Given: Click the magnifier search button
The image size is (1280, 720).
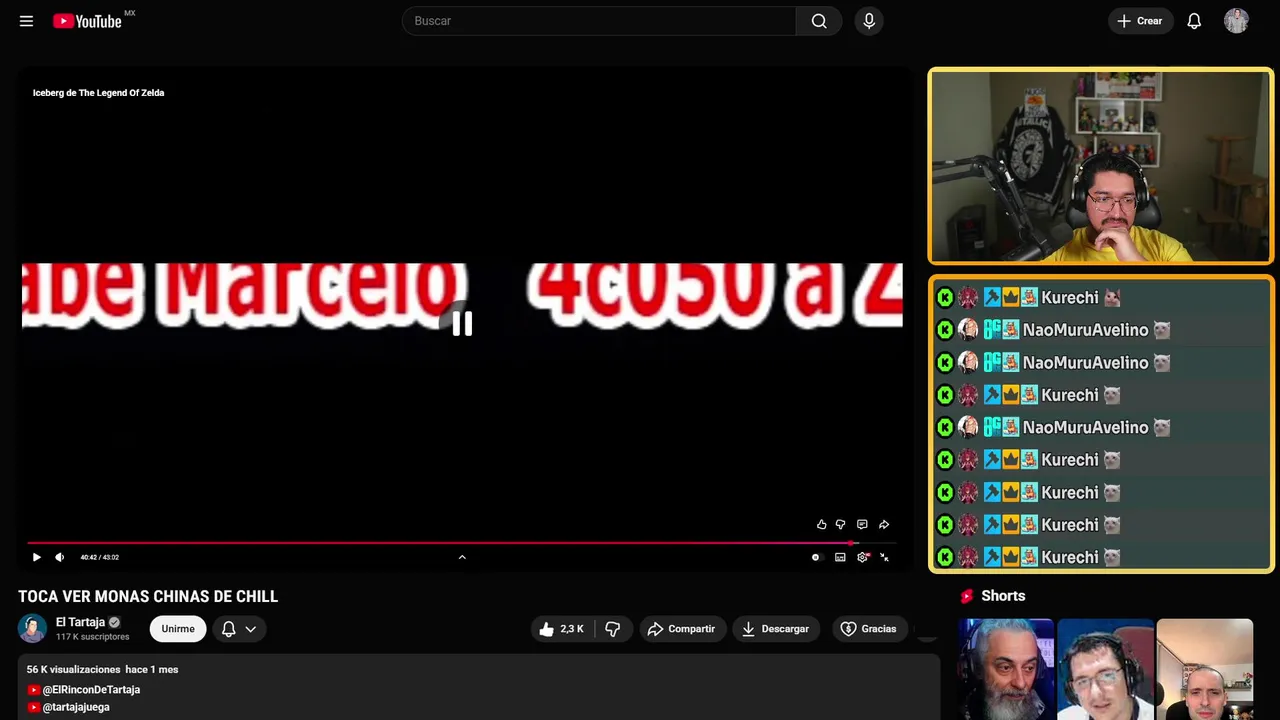Looking at the screenshot, I should coord(819,21).
